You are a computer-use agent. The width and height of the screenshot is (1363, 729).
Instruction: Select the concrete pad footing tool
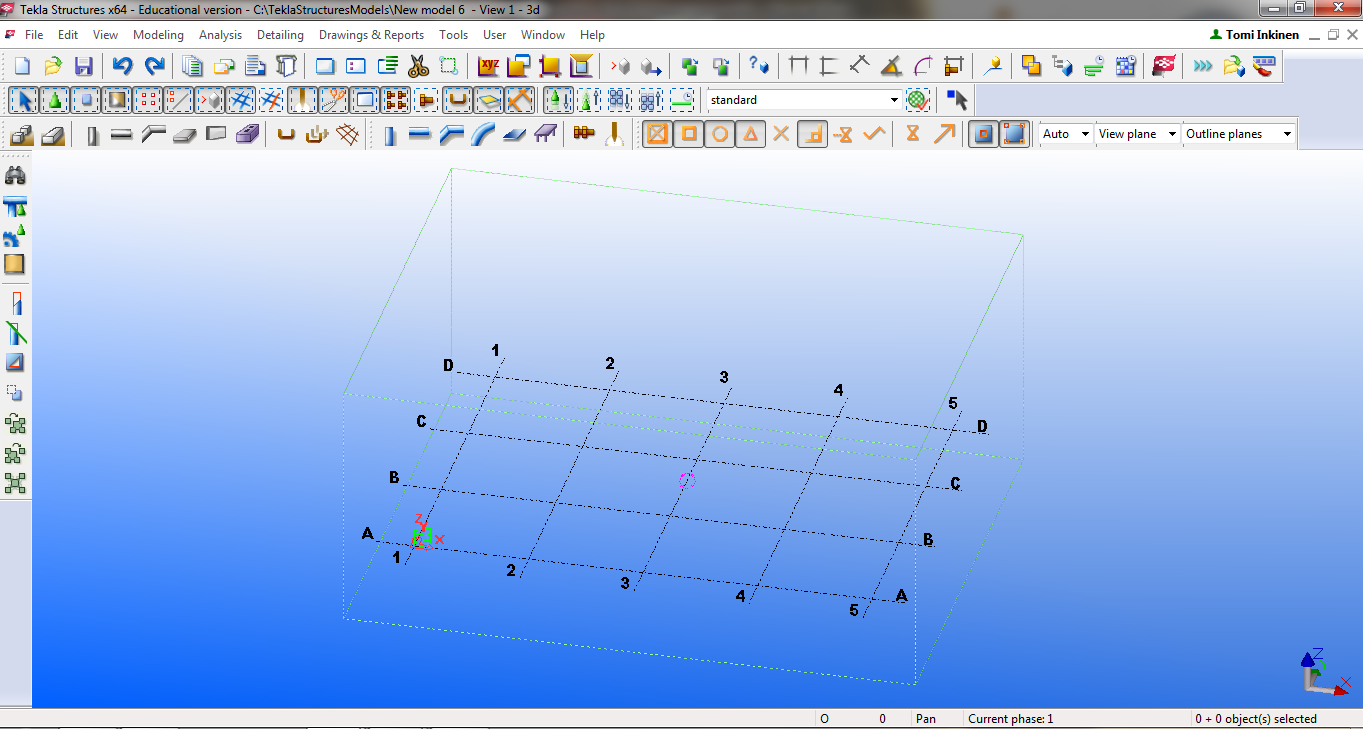pos(22,134)
